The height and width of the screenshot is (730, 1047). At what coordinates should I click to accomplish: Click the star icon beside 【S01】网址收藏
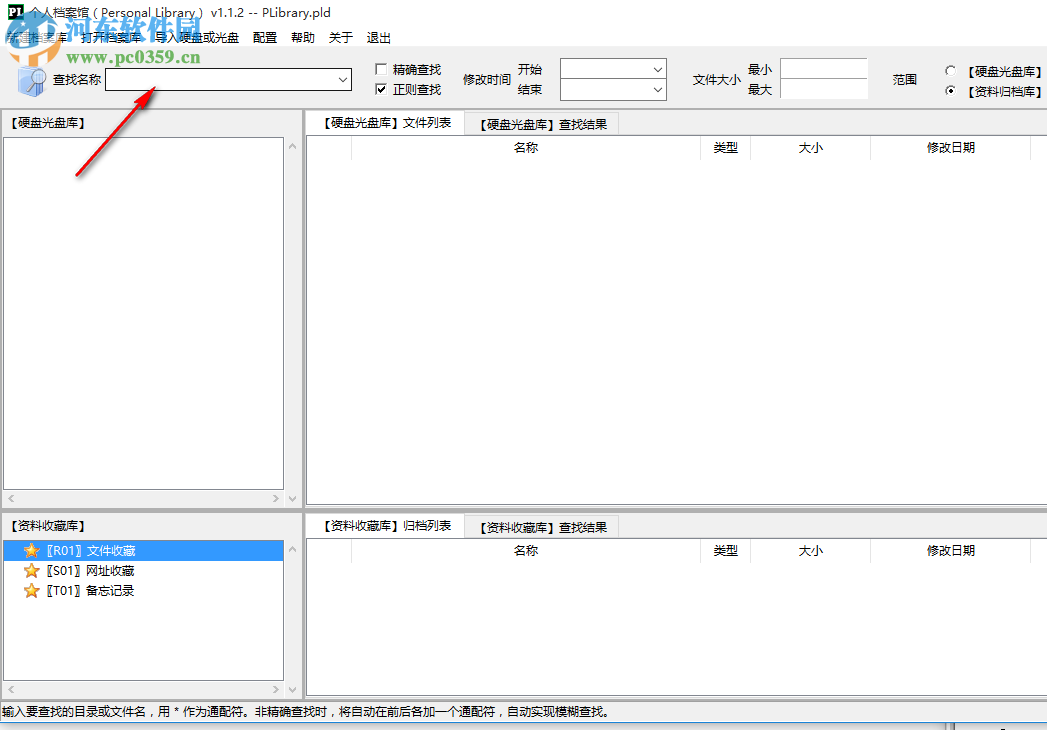[x=31, y=570]
